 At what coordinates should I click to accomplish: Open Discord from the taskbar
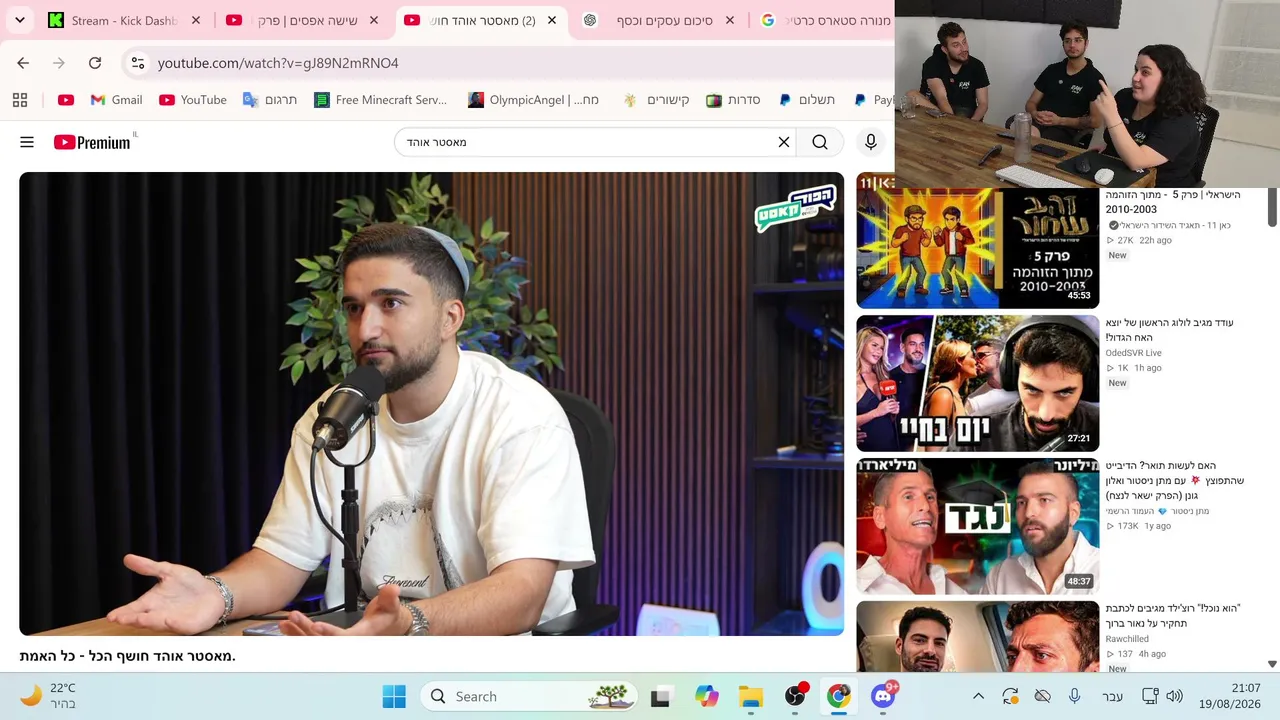click(x=883, y=697)
